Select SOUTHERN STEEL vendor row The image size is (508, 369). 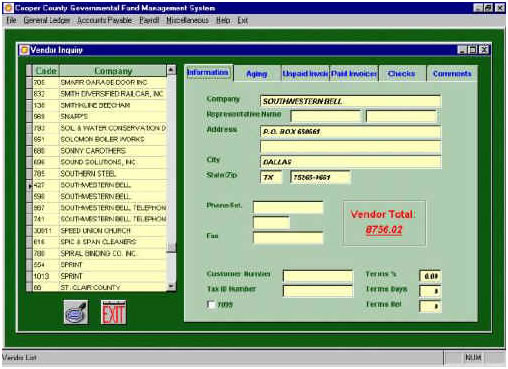(x=99, y=173)
